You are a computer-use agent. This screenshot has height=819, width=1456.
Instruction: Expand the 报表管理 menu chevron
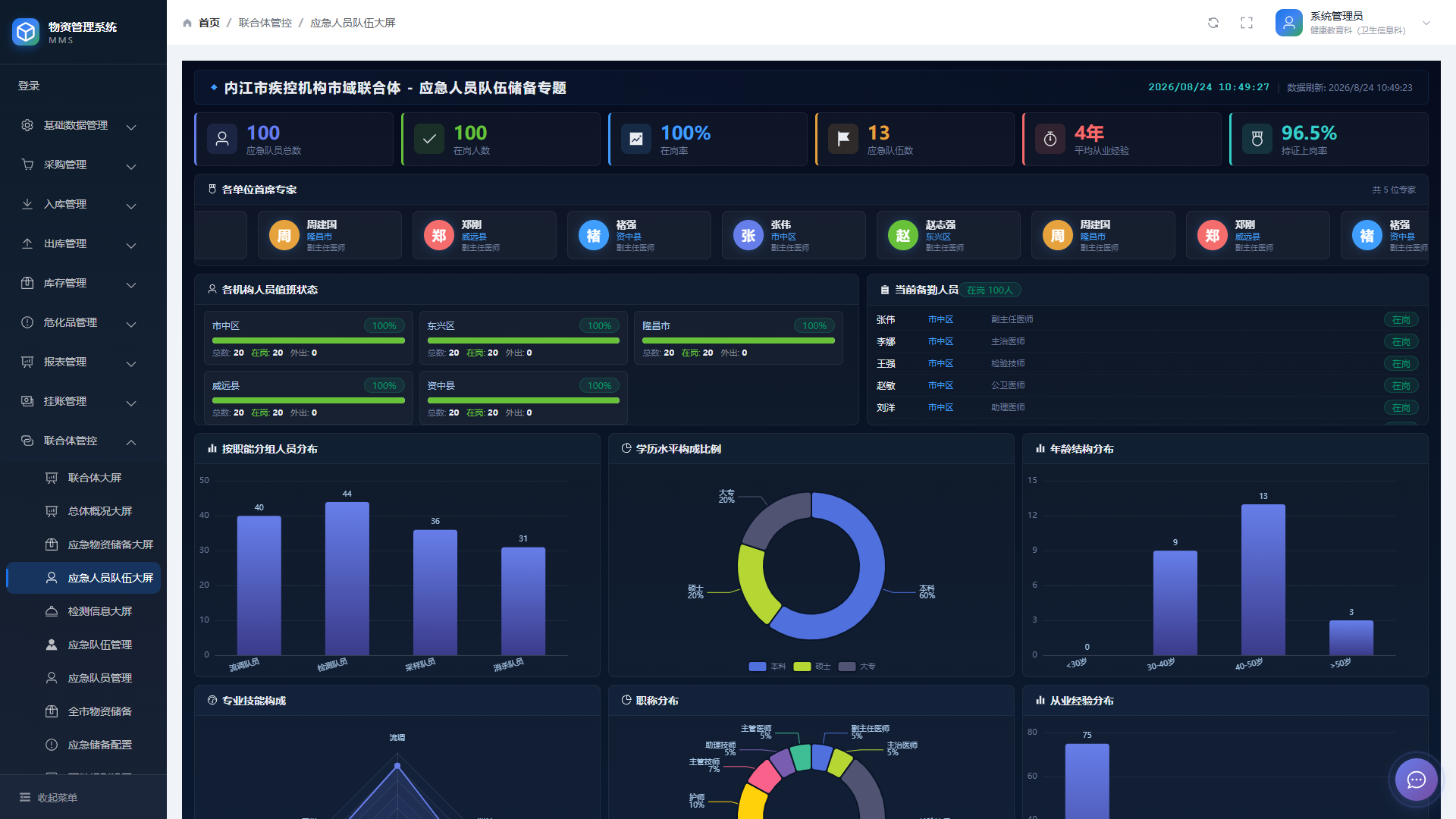(x=131, y=363)
